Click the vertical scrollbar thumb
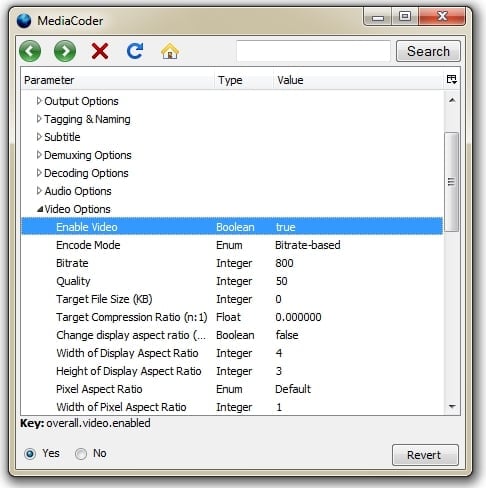Viewport: 486px width, 488px height. click(452, 182)
